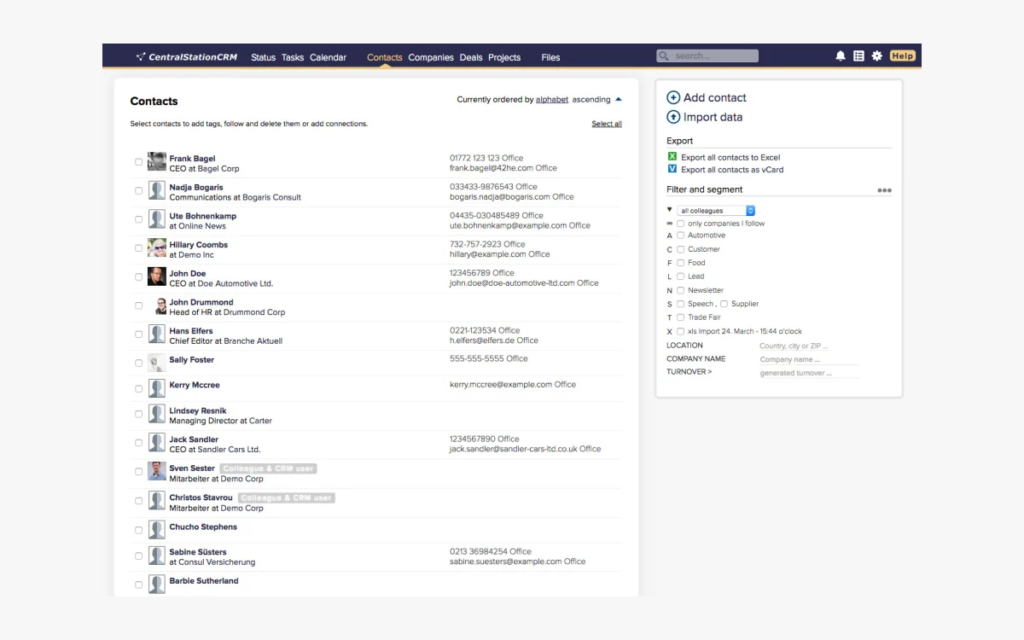The height and width of the screenshot is (640, 1024).
Task: Open the Tasks menu item
Action: click(293, 57)
